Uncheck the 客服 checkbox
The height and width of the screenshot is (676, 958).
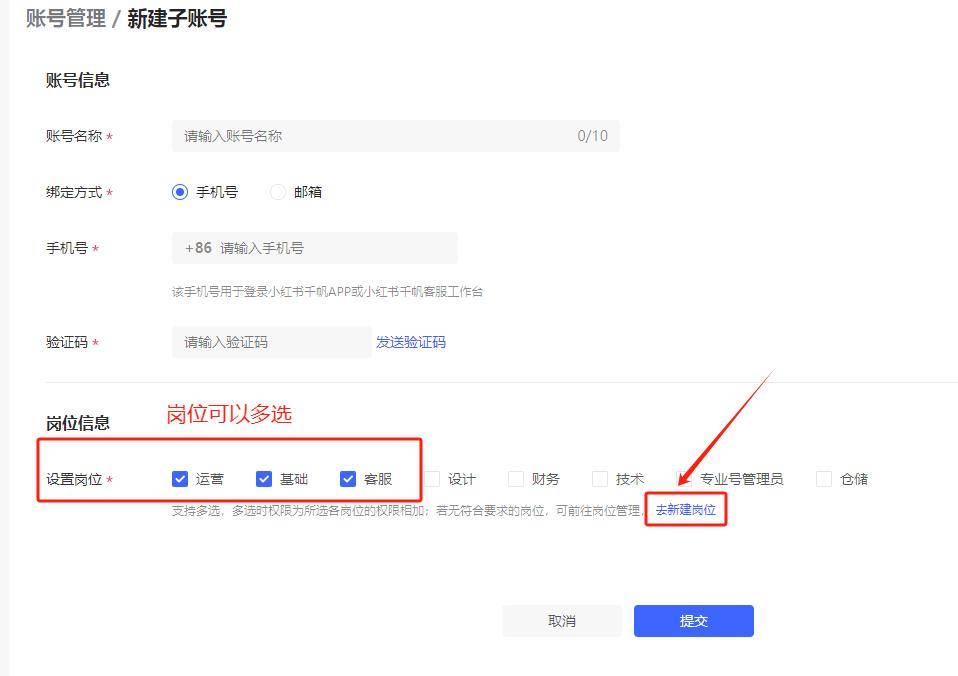348,479
